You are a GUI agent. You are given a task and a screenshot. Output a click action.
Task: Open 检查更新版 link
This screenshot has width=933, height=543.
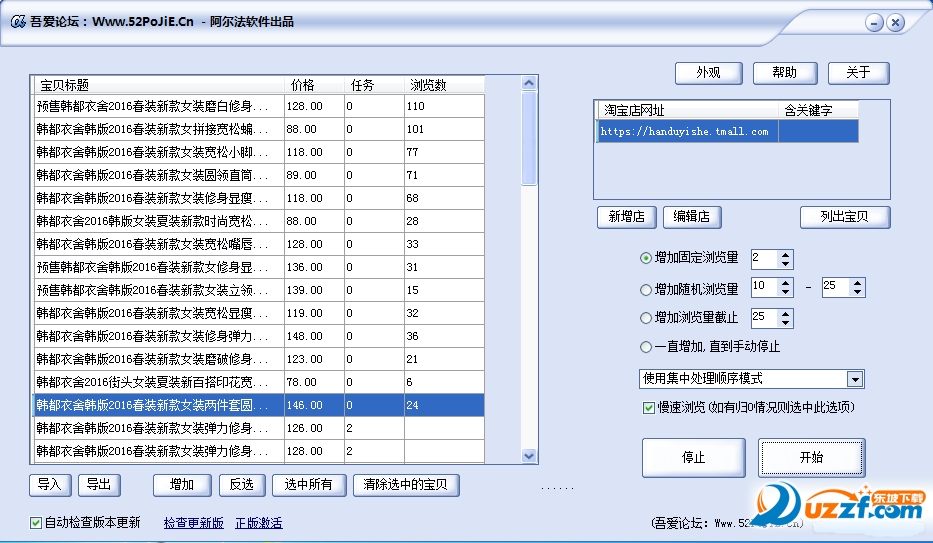pos(193,523)
